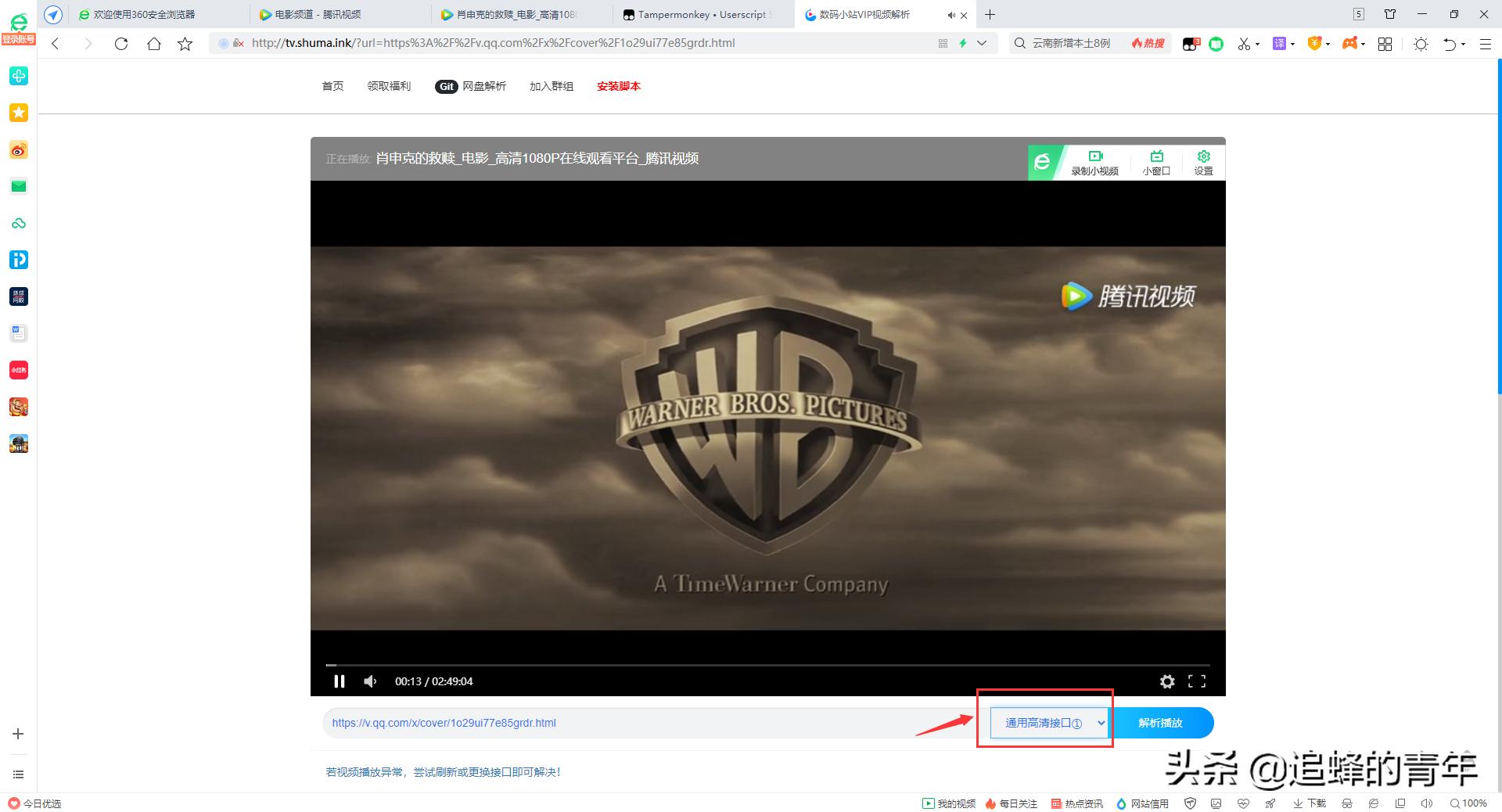Enter fullscreen with the player icon
Viewport: 1502px width, 812px height.
point(1197,681)
